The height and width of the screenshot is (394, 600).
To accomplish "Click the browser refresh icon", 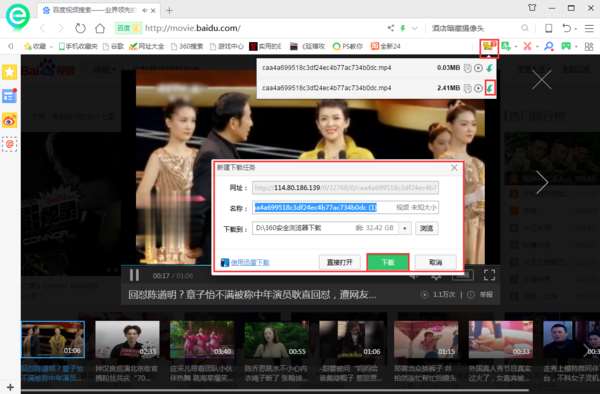I will click(80, 28).
